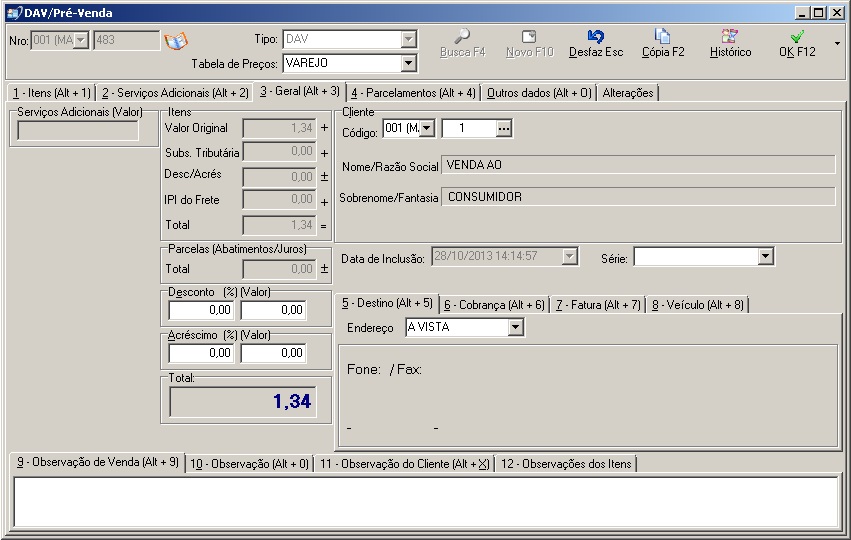Click the Desfaz Esc undo icon
851x540 pixels.
click(x=595, y=37)
